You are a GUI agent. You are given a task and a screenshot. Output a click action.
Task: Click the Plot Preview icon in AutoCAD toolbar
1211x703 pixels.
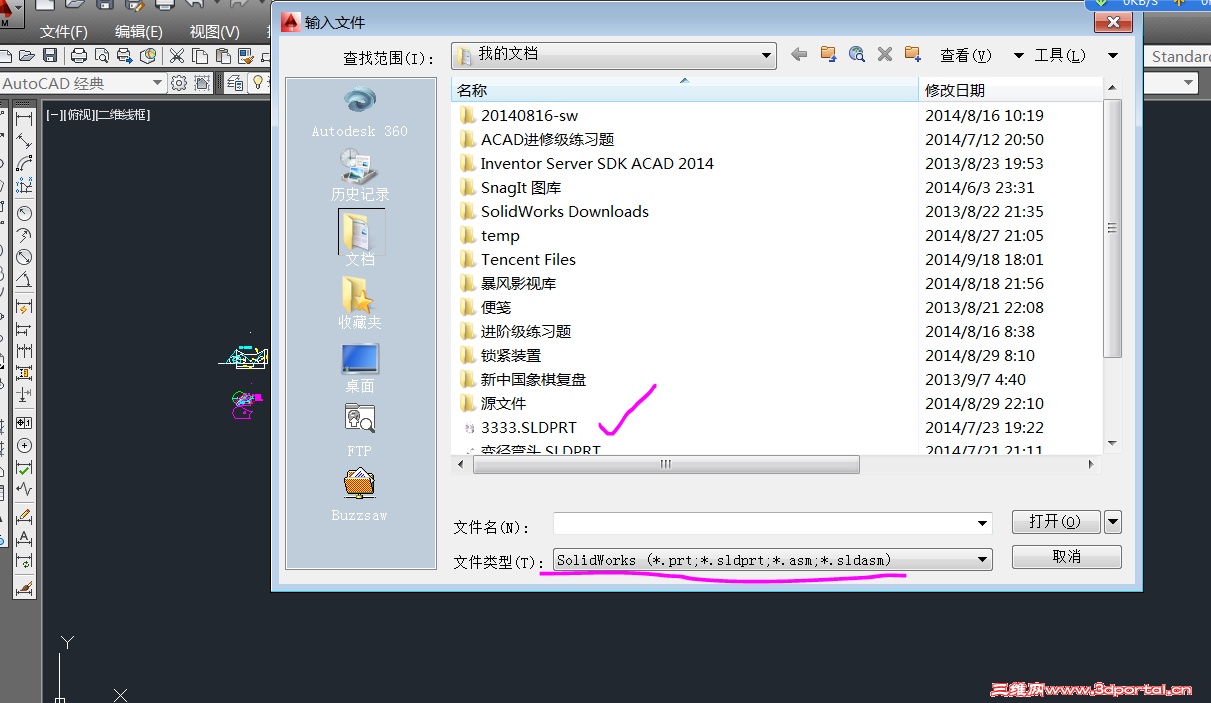pyautogui.click(x=102, y=55)
